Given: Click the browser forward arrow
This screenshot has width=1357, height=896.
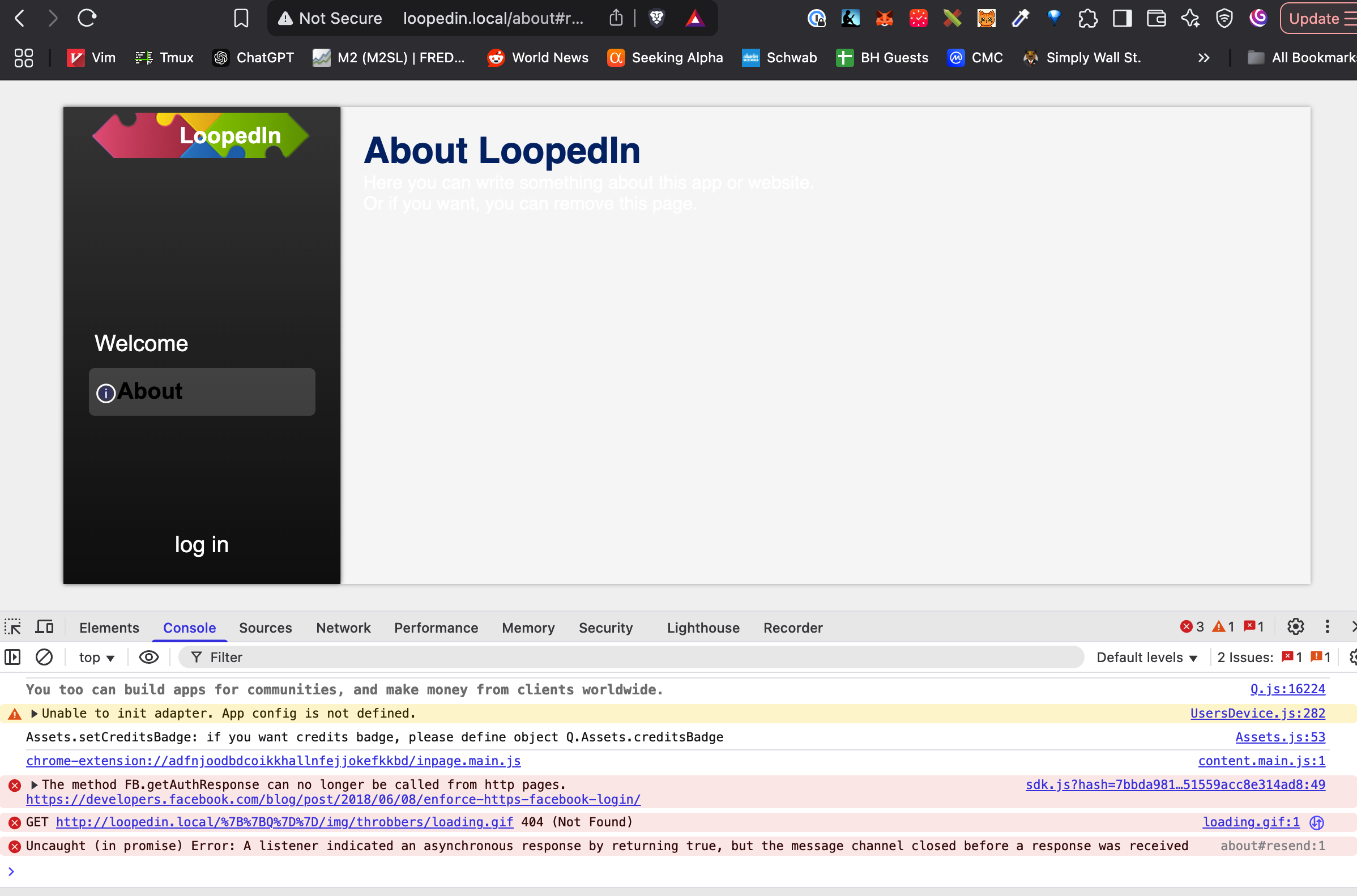Looking at the screenshot, I should pyautogui.click(x=53, y=18).
